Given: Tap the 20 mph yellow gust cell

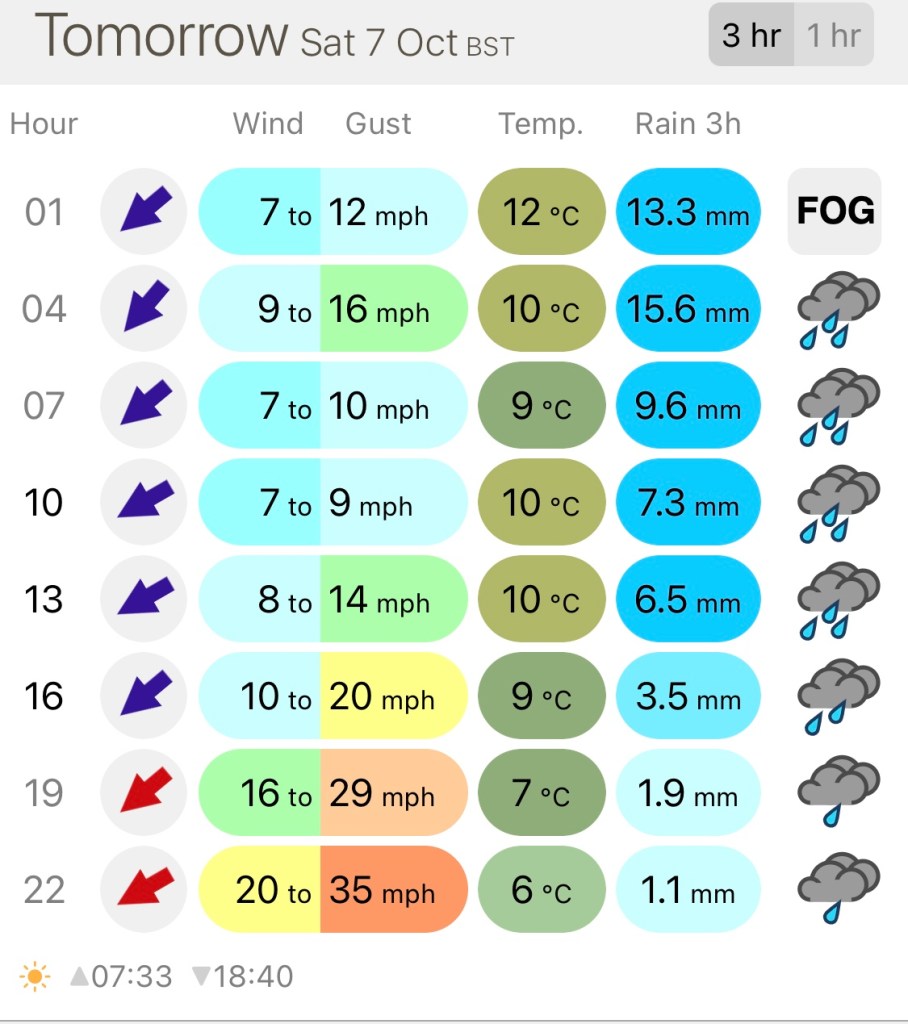Looking at the screenshot, I should pyautogui.click(x=393, y=696).
